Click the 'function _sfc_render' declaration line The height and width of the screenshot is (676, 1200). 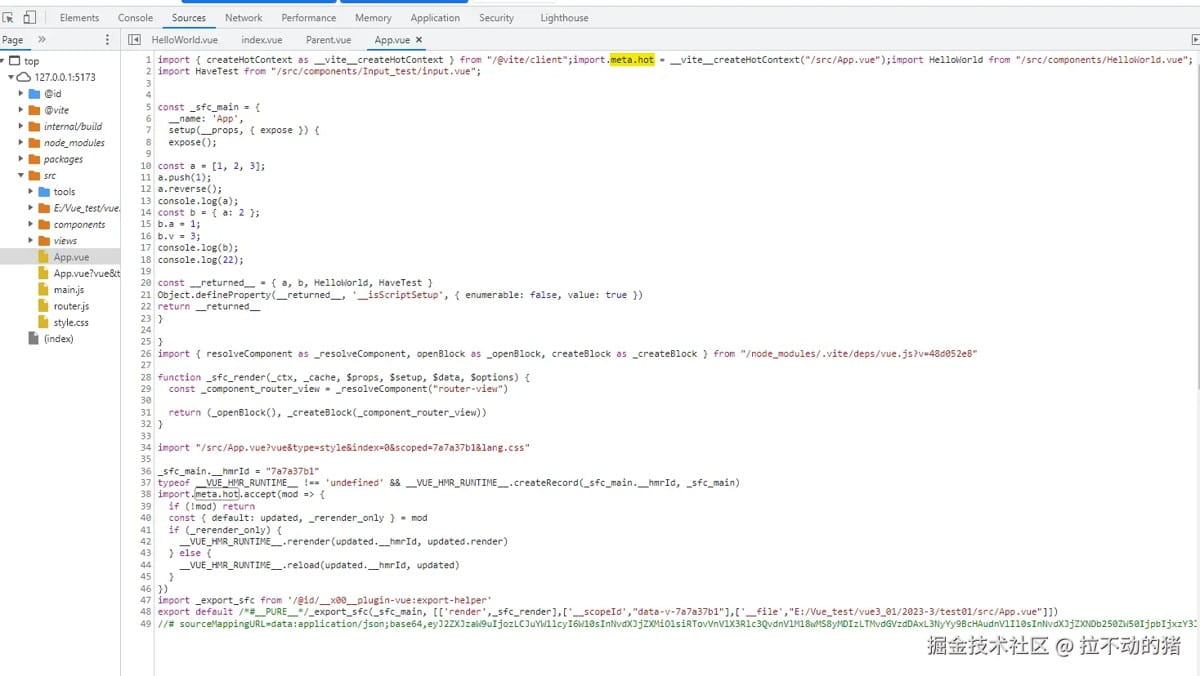pos(344,377)
